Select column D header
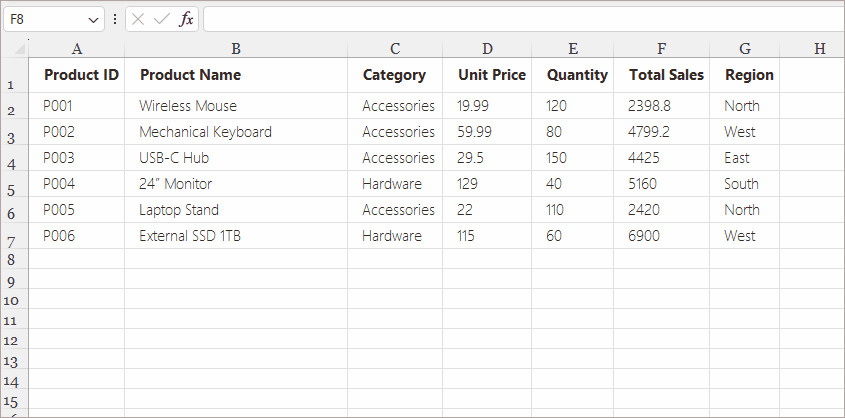 [x=487, y=49]
